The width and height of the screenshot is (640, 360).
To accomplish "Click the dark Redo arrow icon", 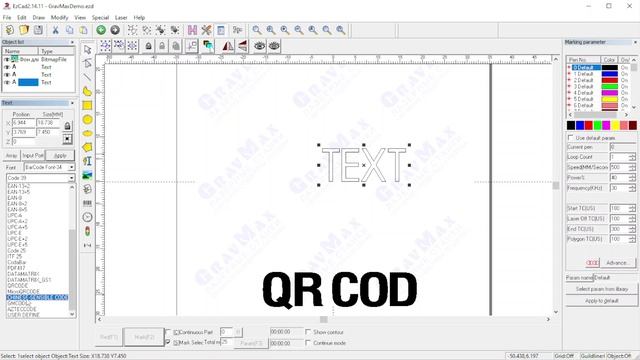I will [x=115, y=30].
